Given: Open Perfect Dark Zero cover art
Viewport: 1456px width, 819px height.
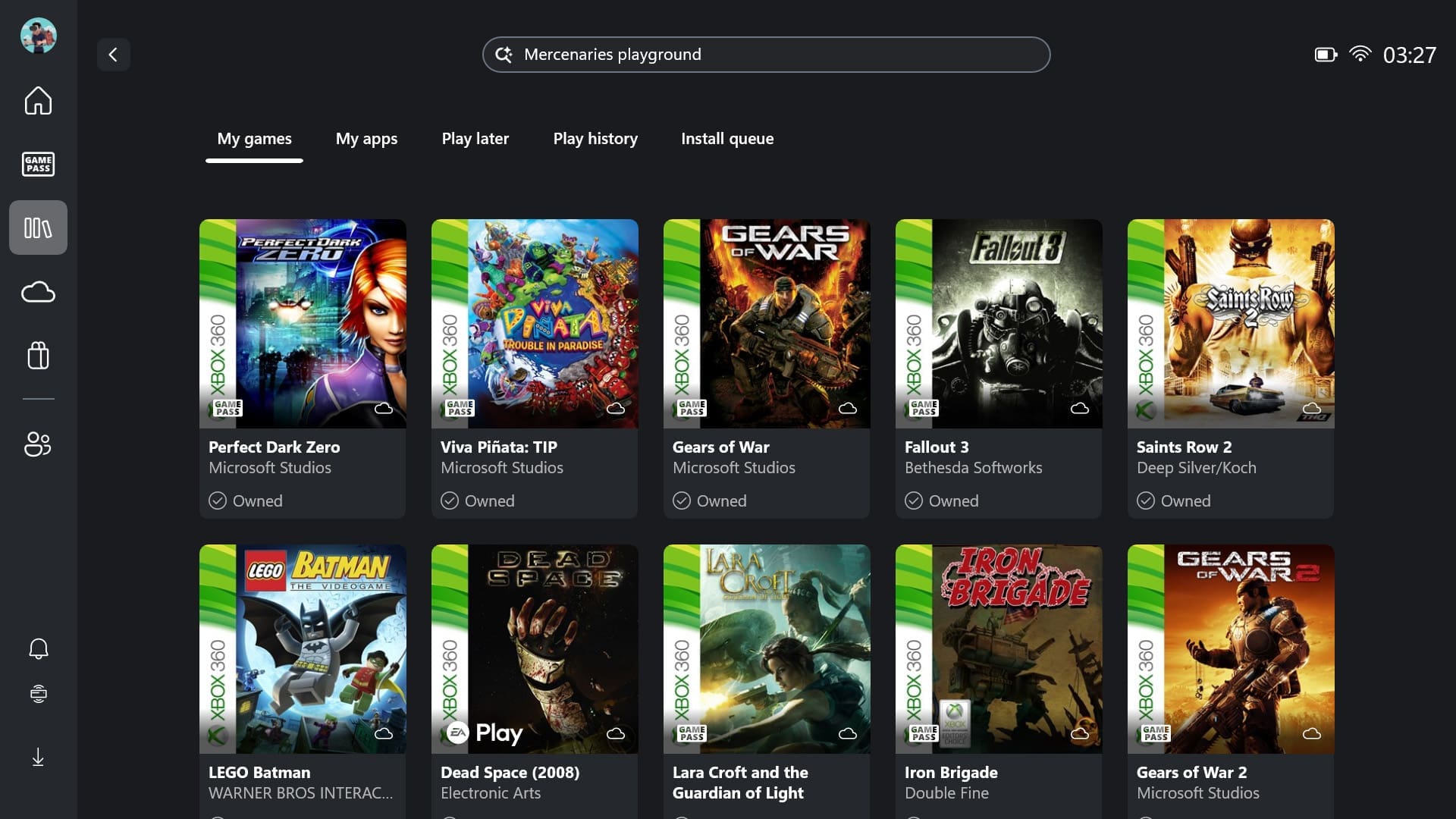Looking at the screenshot, I should coord(303,324).
